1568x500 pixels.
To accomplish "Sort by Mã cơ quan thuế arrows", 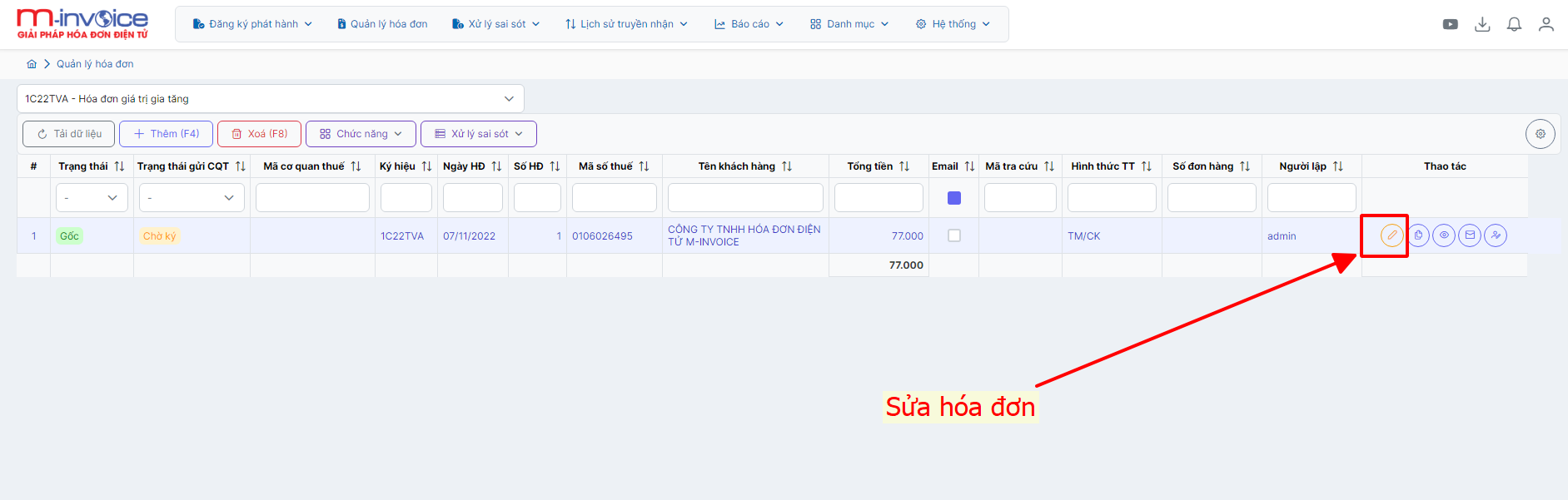I will coord(356,166).
